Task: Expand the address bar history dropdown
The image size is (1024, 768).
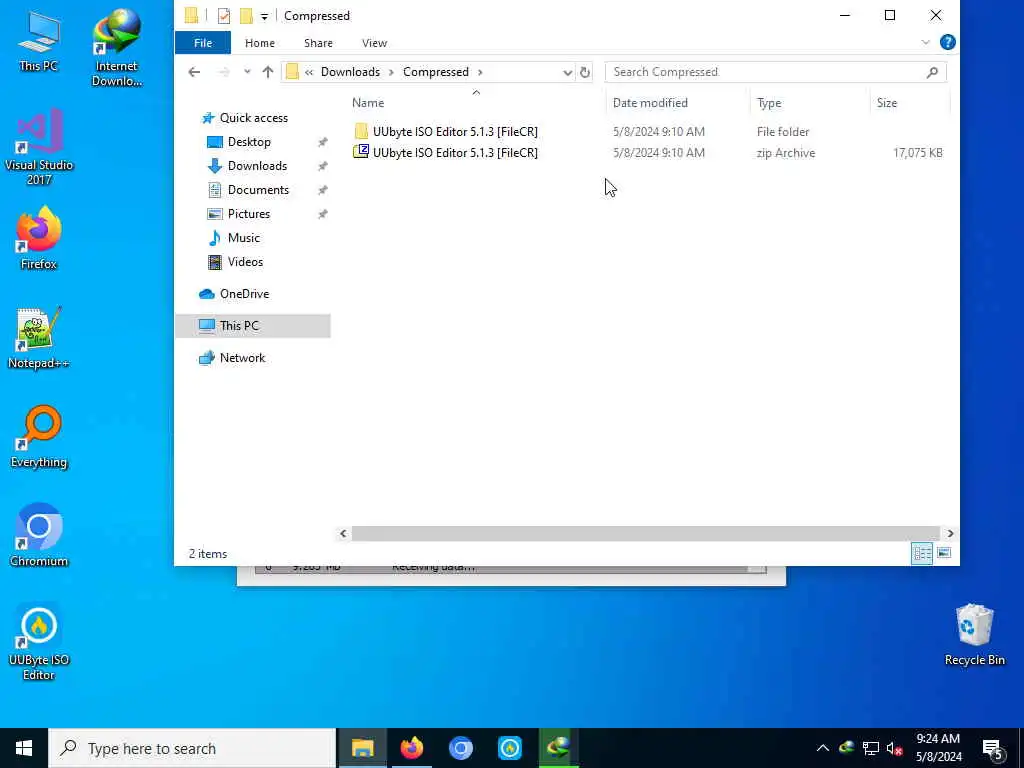Action: click(568, 72)
